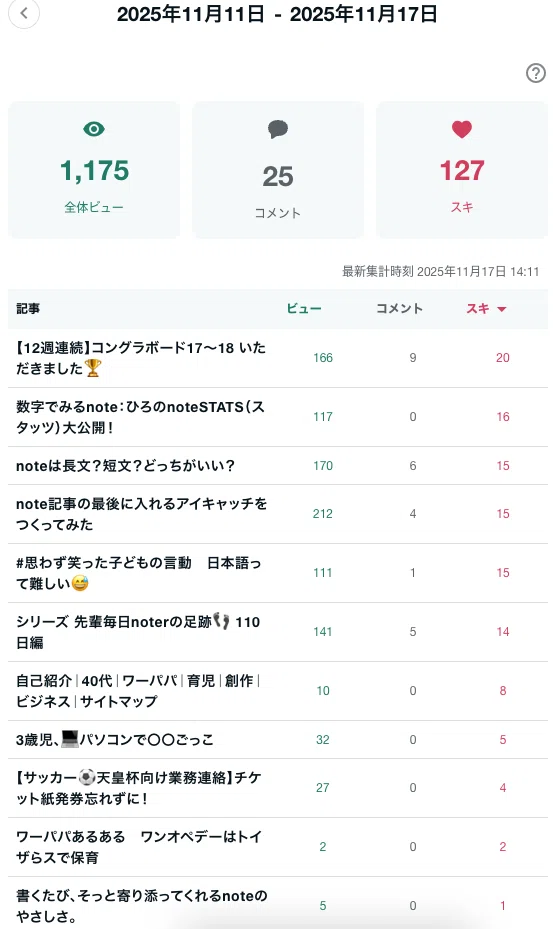Sort table by スキ column header
Image resolution: width=553 pixels, height=929 pixels.
478,309
